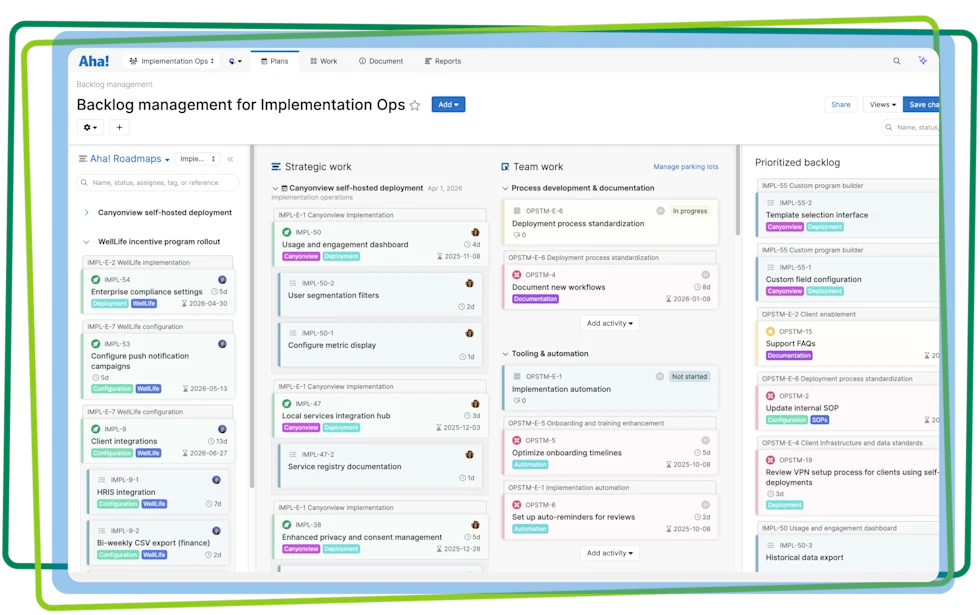Switch to the Work tab
This screenshot has height=615, width=980.
point(324,61)
